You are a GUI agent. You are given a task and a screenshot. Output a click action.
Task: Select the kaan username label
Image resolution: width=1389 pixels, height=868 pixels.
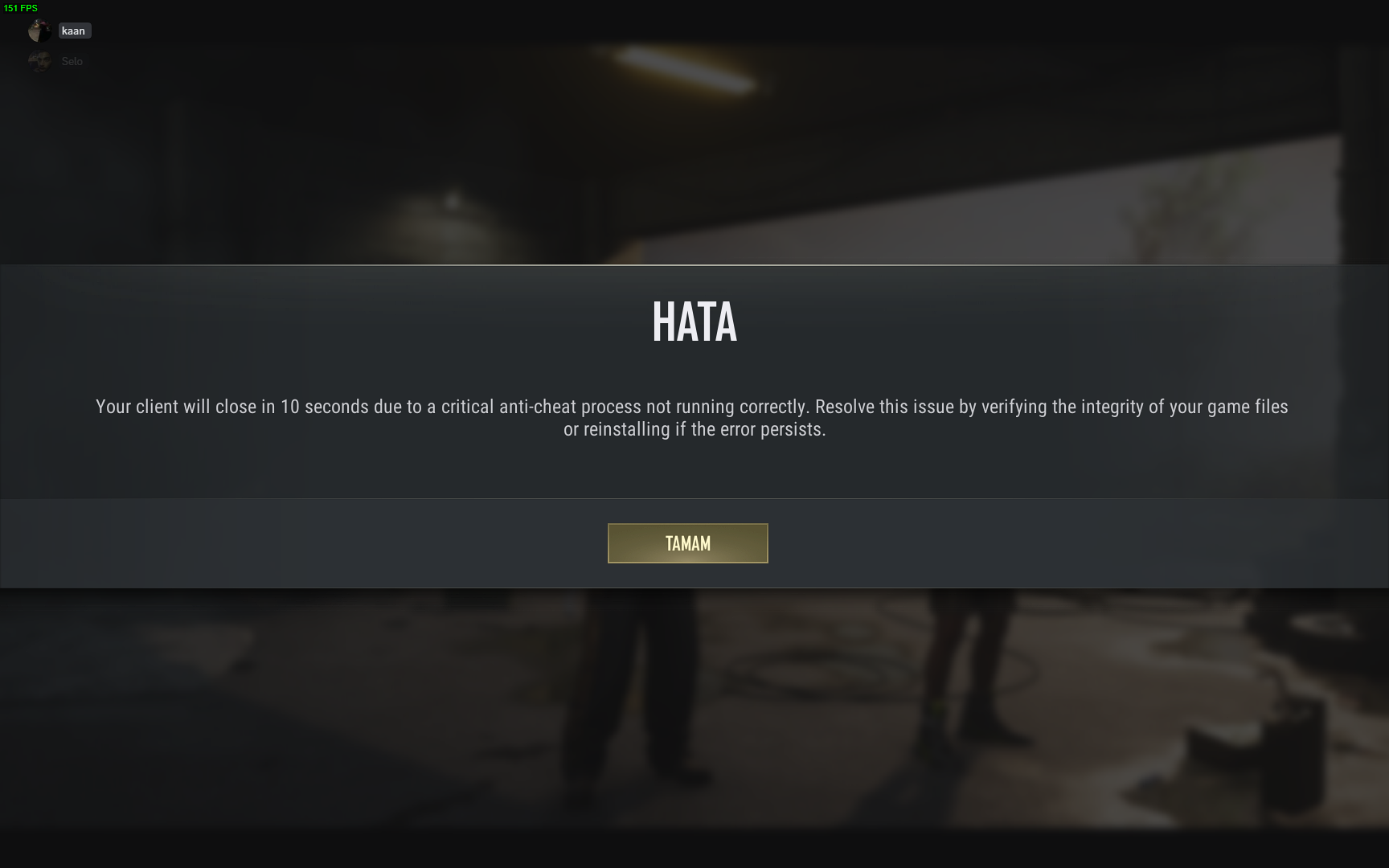[x=74, y=31]
